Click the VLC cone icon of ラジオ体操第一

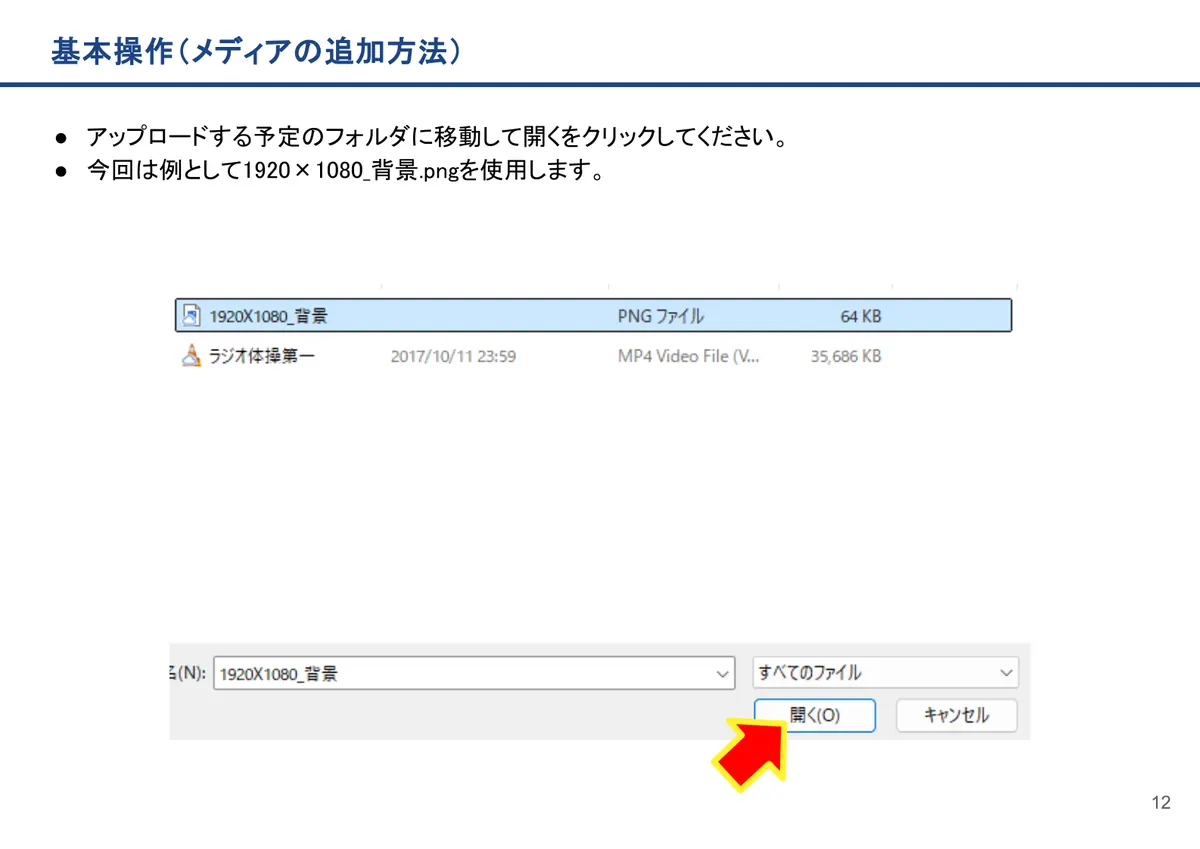[191, 356]
